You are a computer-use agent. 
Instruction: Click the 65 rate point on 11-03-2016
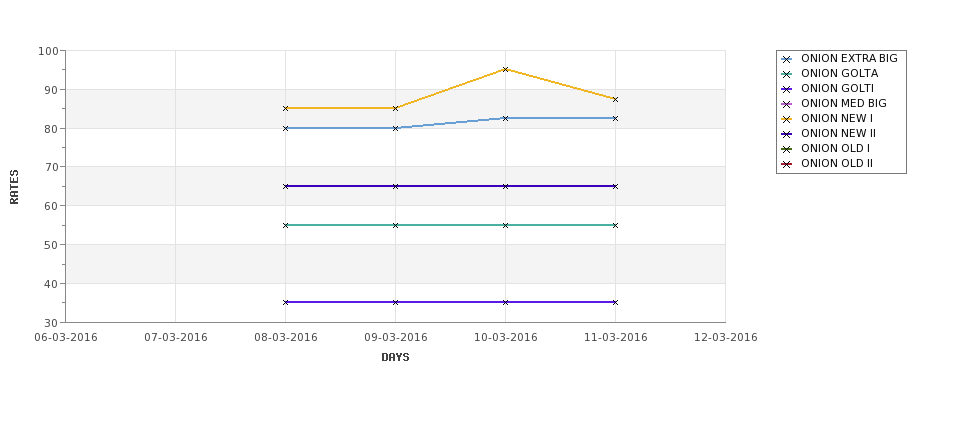616,186
